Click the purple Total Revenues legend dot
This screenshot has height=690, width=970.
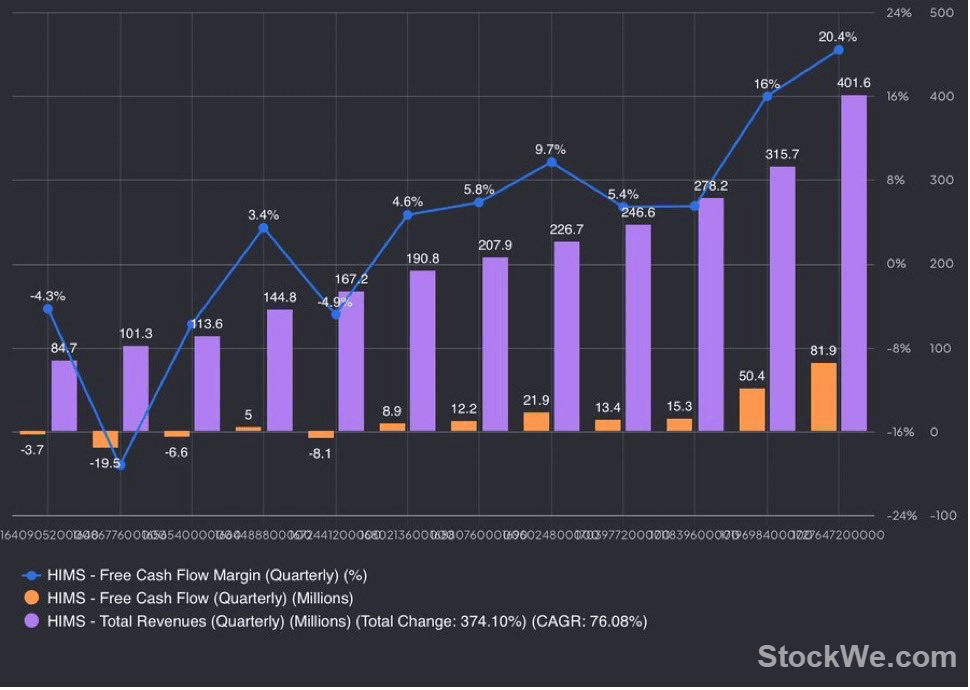[32, 621]
